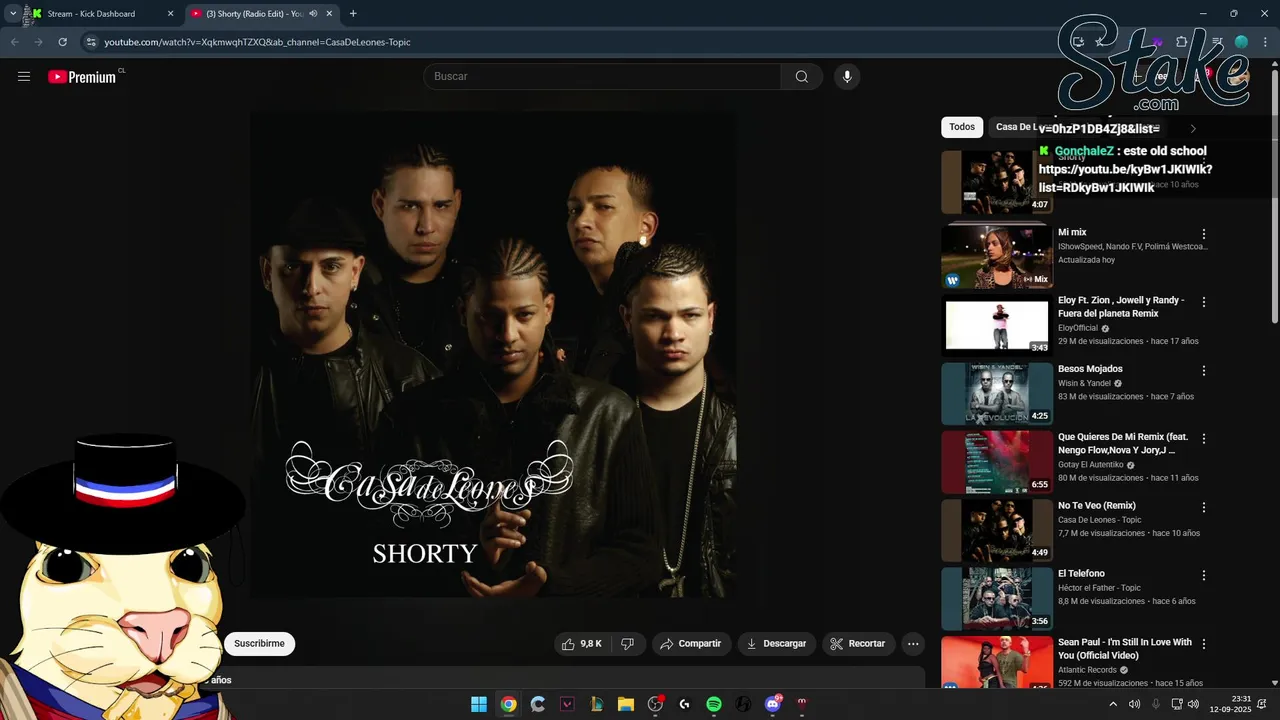Open the Recortar clip tool
Image resolution: width=1280 pixels, height=720 pixels.
click(x=858, y=644)
